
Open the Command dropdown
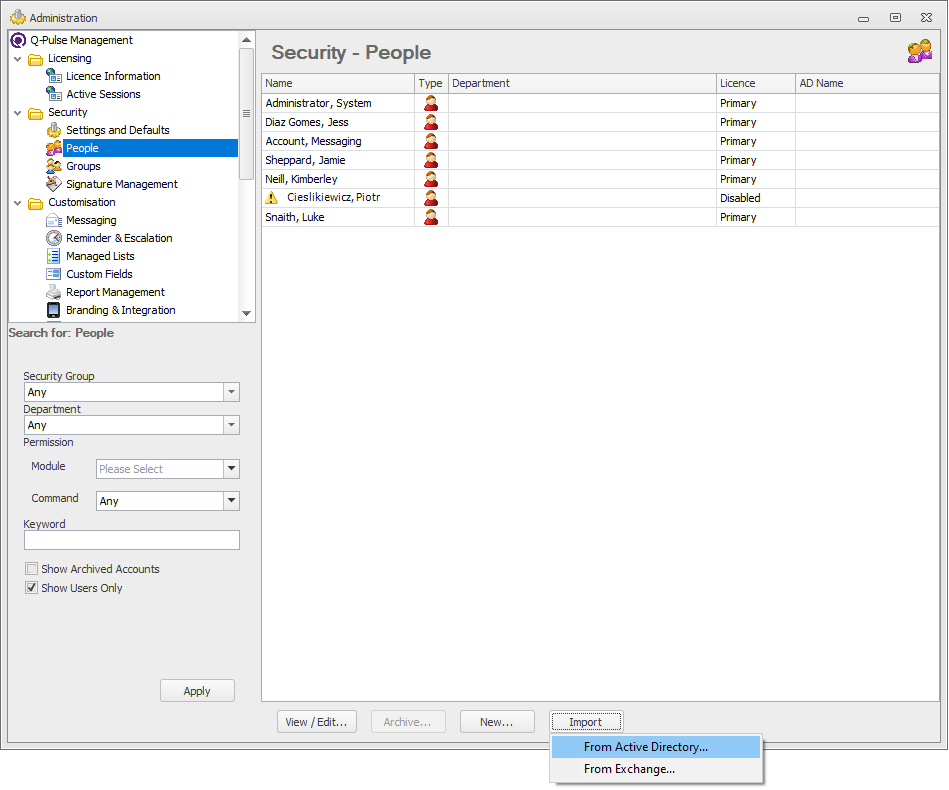pyautogui.click(x=231, y=501)
